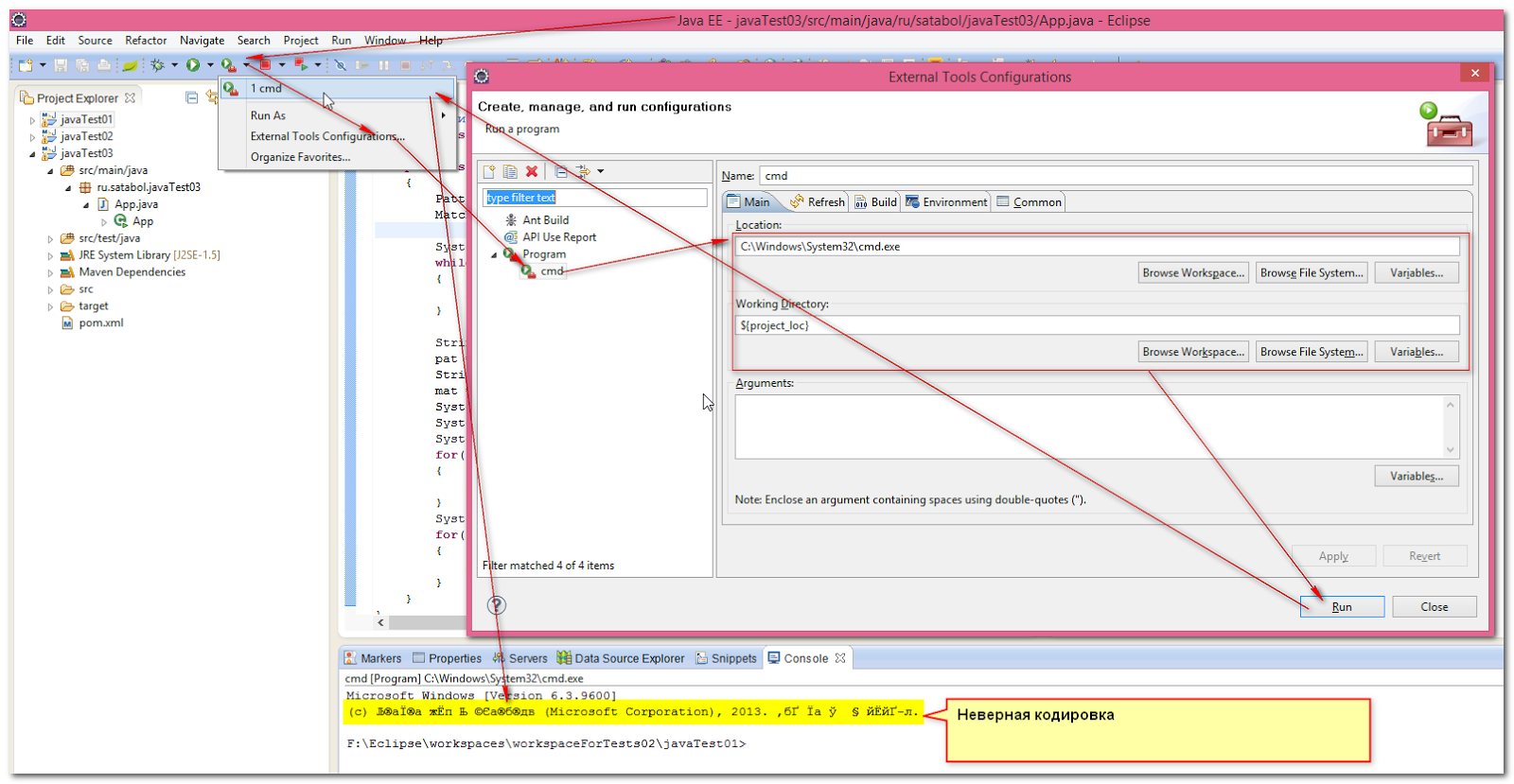Select External Tools Configurations menu entry
This screenshot has width=1514, height=784.
327,136
